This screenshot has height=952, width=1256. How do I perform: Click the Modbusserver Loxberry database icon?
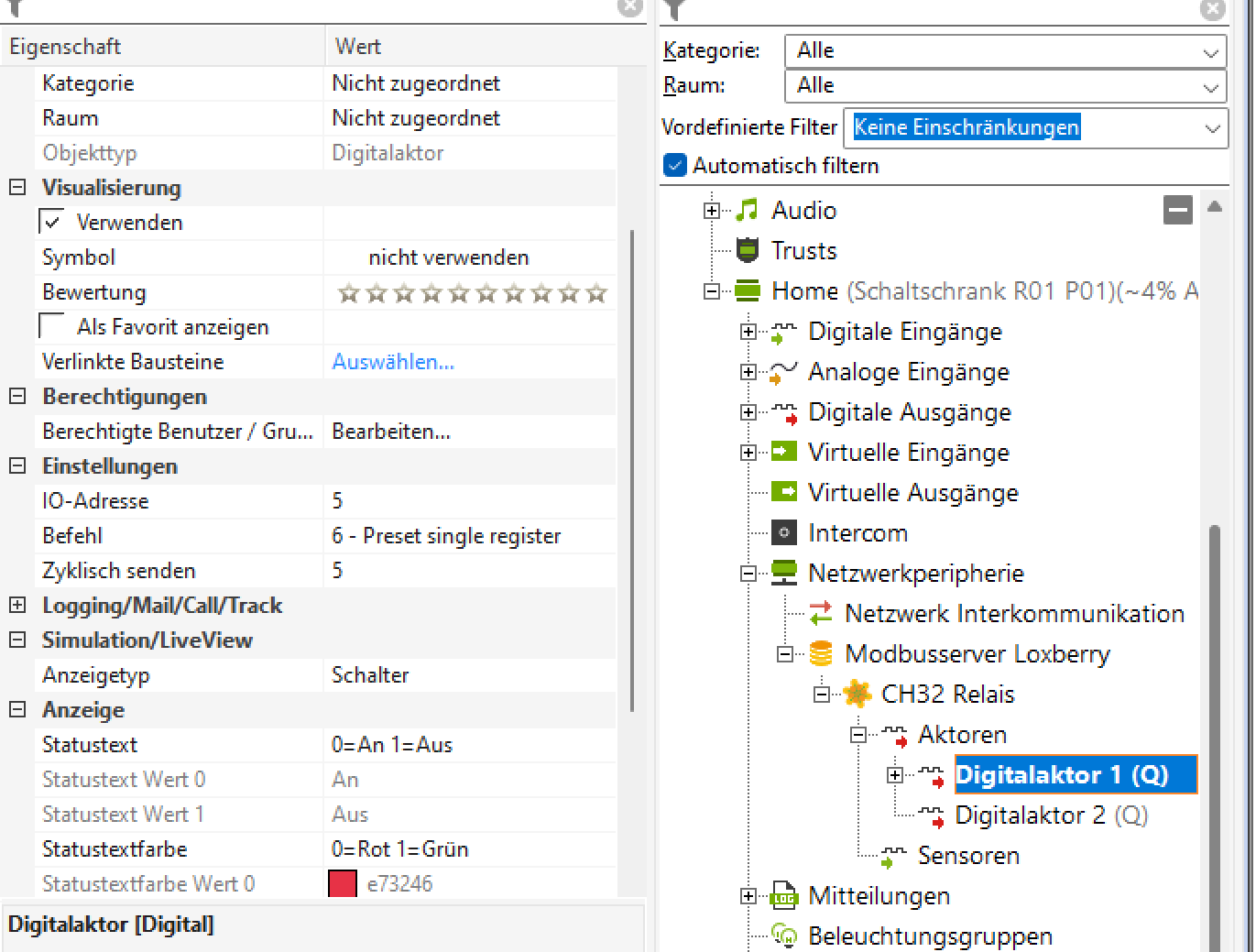(x=821, y=653)
